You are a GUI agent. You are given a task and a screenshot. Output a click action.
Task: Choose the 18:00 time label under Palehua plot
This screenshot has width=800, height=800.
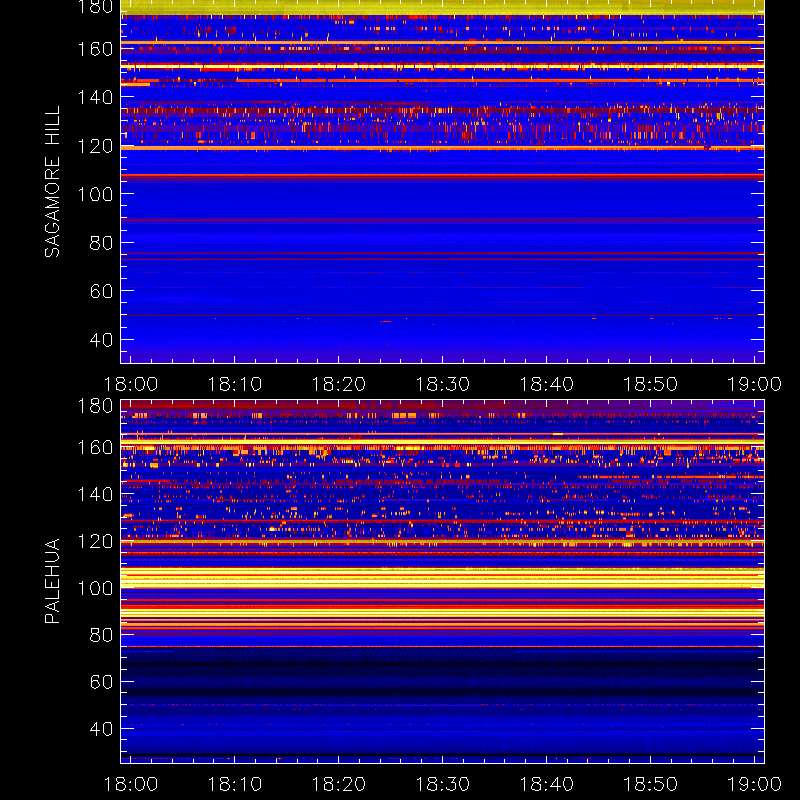(131, 784)
